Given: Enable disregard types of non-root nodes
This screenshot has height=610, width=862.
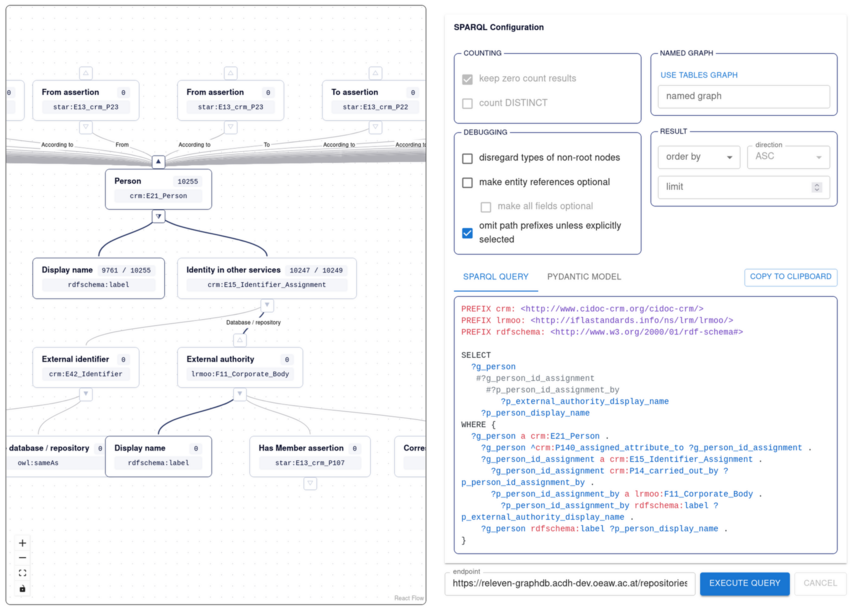Looking at the screenshot, I should 467,158.
